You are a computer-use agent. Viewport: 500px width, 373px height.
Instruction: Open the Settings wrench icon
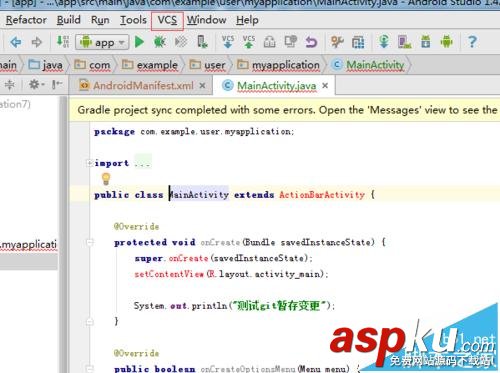337,42
